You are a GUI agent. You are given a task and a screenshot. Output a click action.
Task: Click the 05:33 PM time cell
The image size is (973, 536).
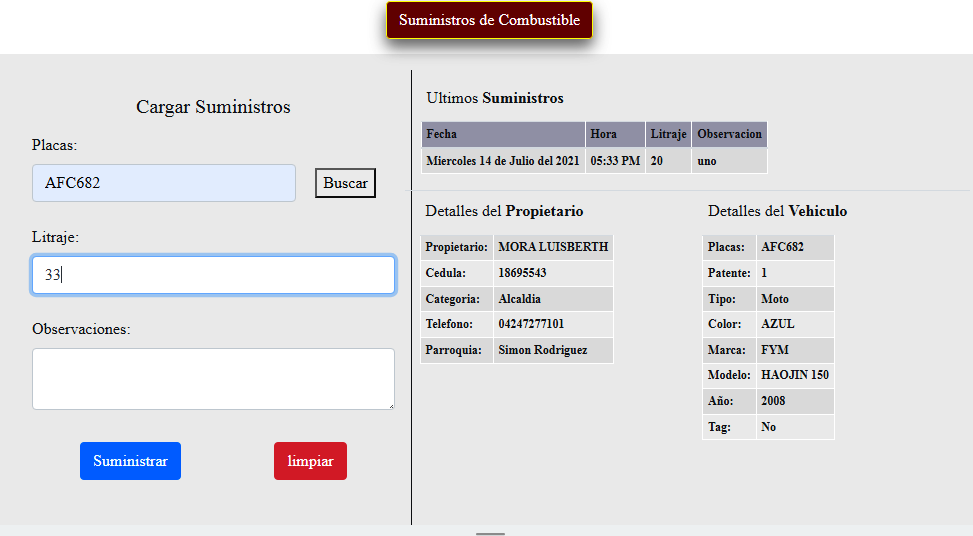point(614,160)
